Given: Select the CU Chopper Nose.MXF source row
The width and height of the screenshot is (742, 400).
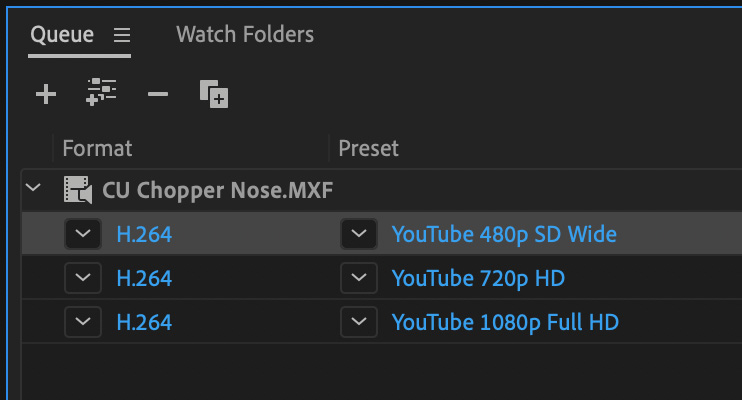Looking at the screenshot, I should click(381, 190).
